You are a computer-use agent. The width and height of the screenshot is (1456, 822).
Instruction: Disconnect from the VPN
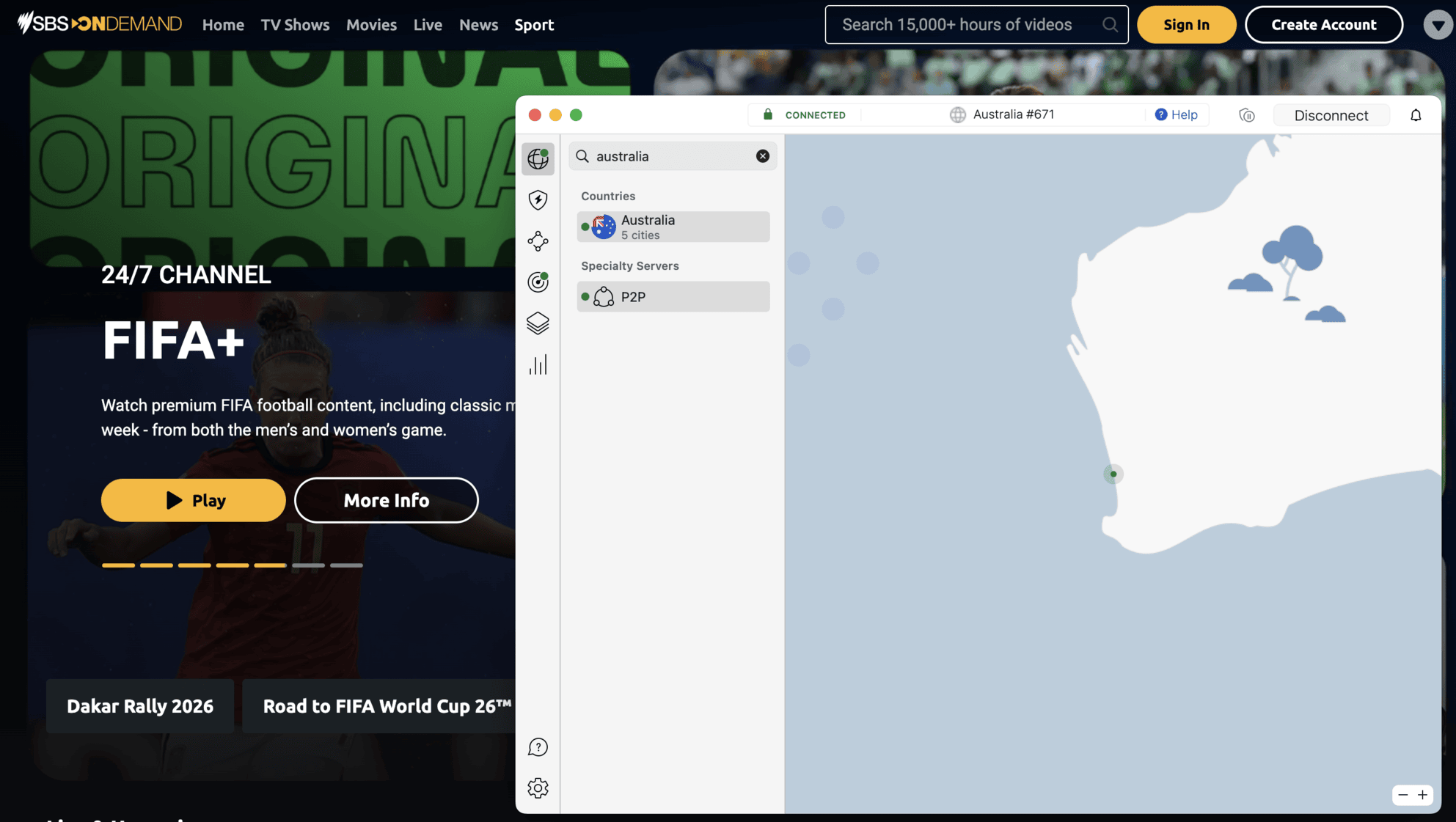(1331, 115)
